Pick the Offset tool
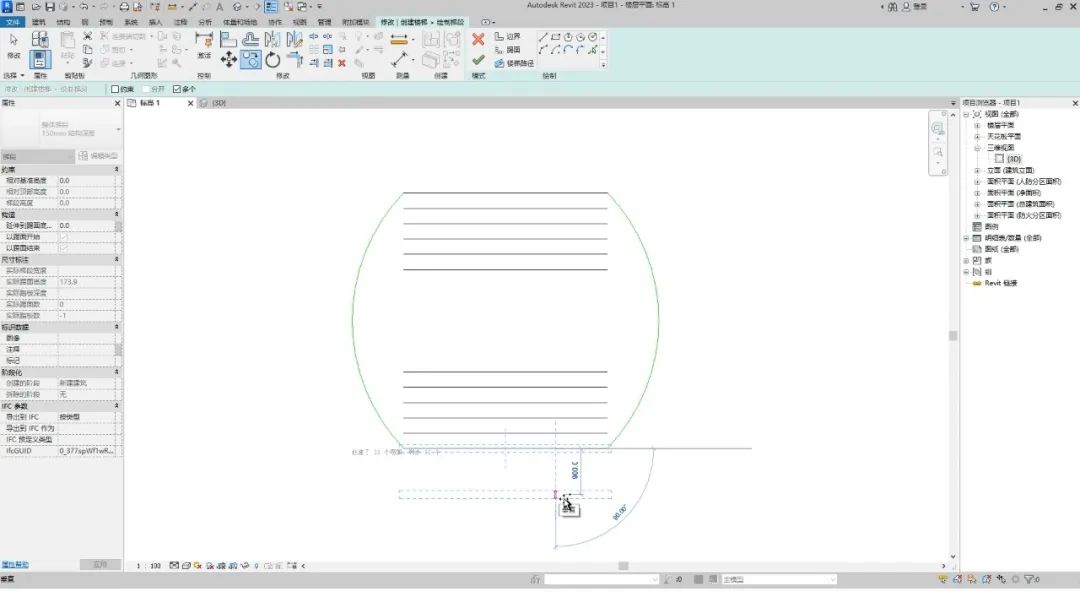 [x=251, y=39]
